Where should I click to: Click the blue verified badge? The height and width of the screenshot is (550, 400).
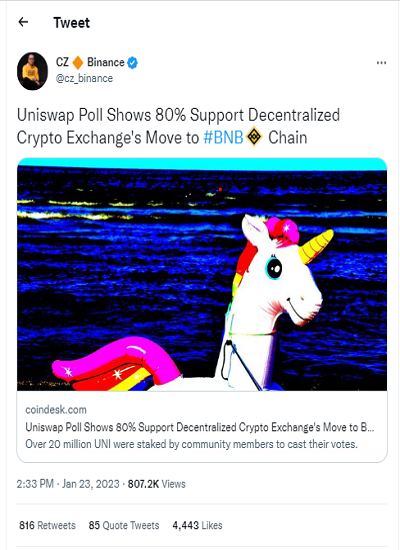click(132, 63)
